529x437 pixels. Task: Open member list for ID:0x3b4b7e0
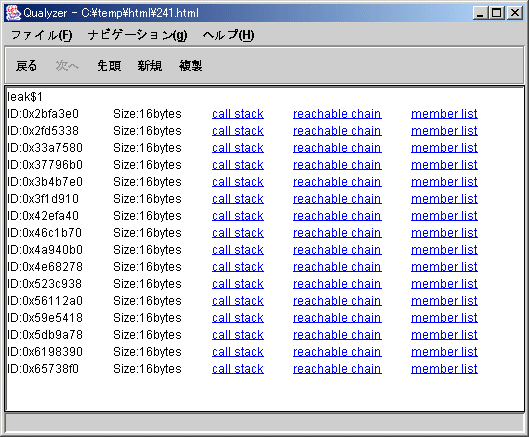pyautogui.click(x=444, y=182)
